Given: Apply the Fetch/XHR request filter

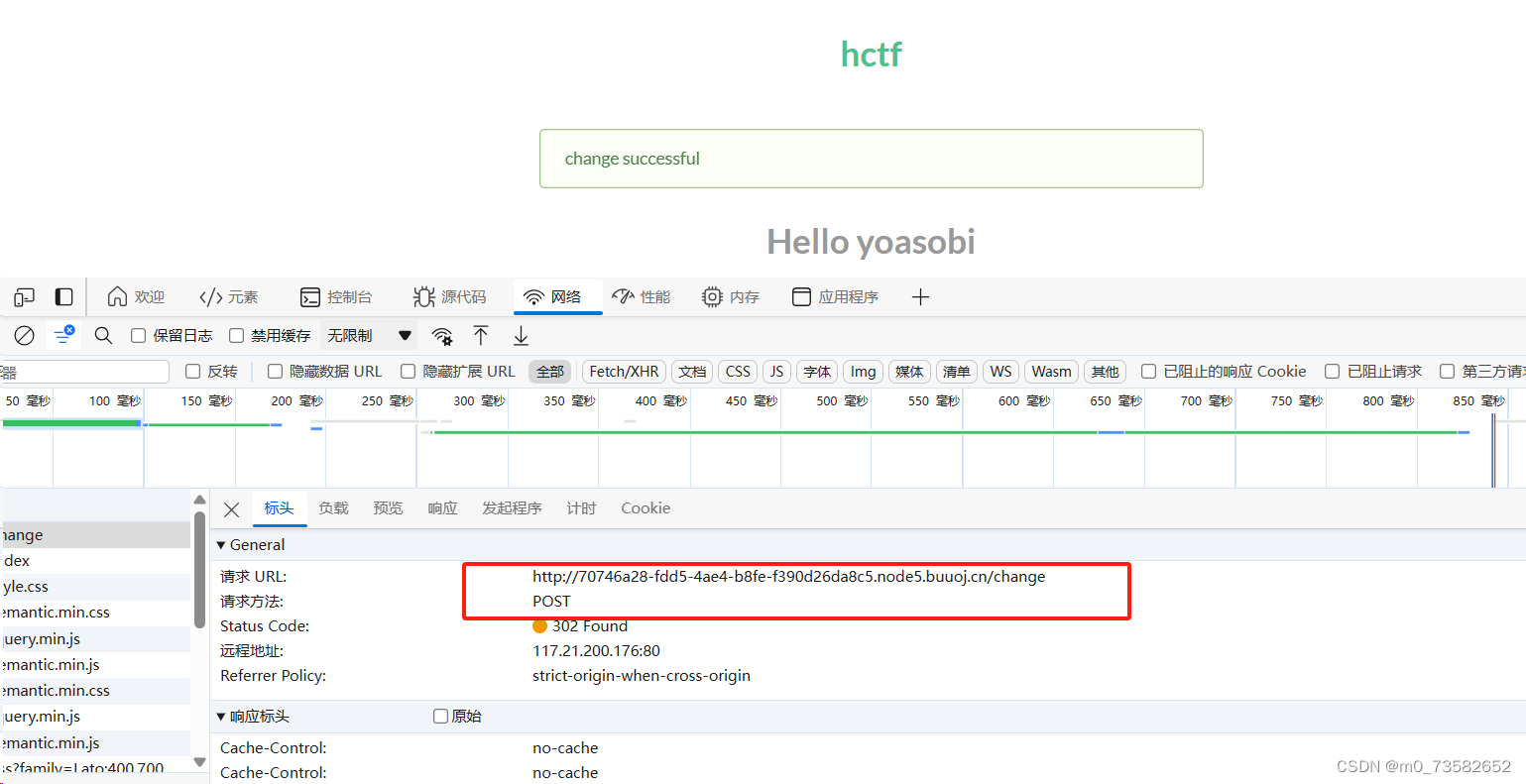Looking at the screenshot, I should point(623,371).
